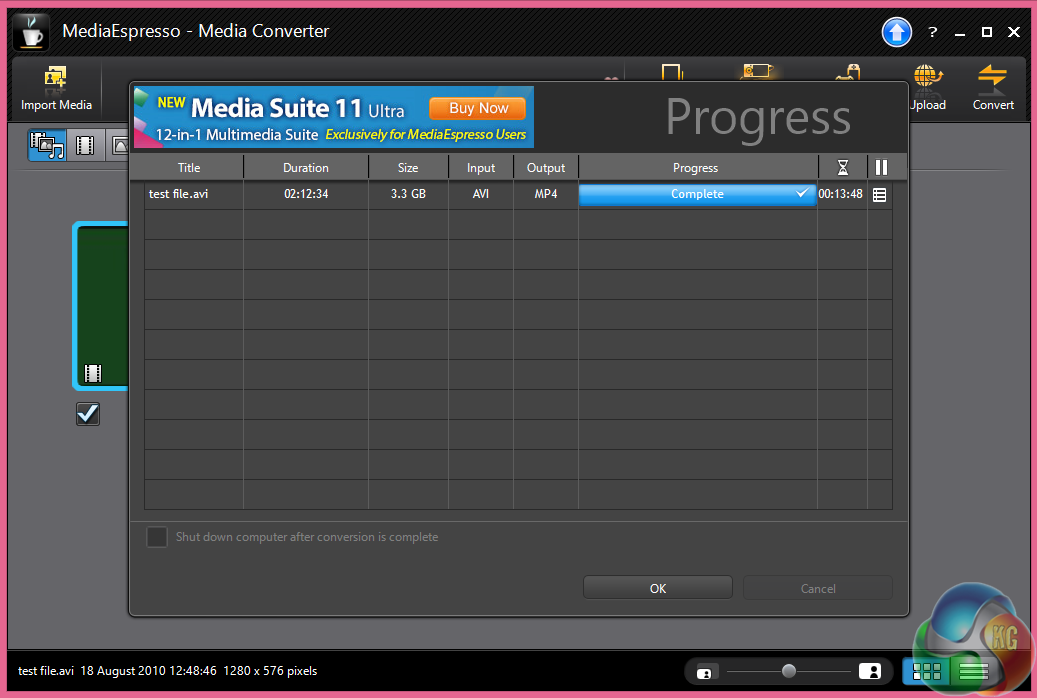Click the Size column header
Viewport: 1037px width, 698px height.
pyautogui.click(x=408, y=167)
